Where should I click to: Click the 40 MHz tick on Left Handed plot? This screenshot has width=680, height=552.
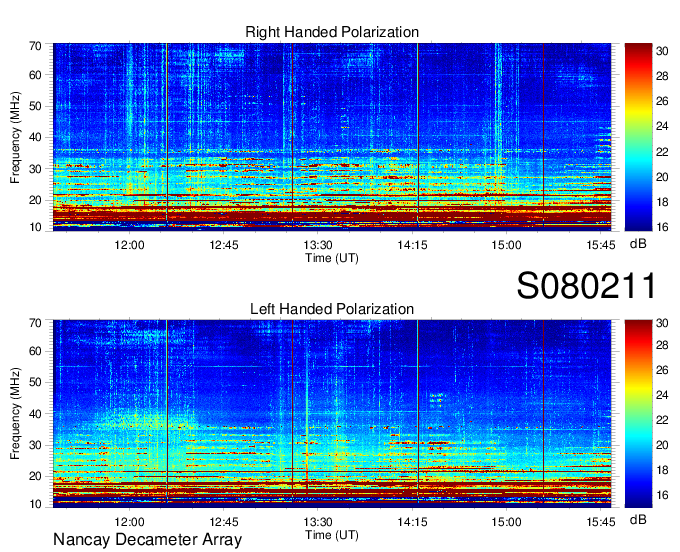pos(35,414)
